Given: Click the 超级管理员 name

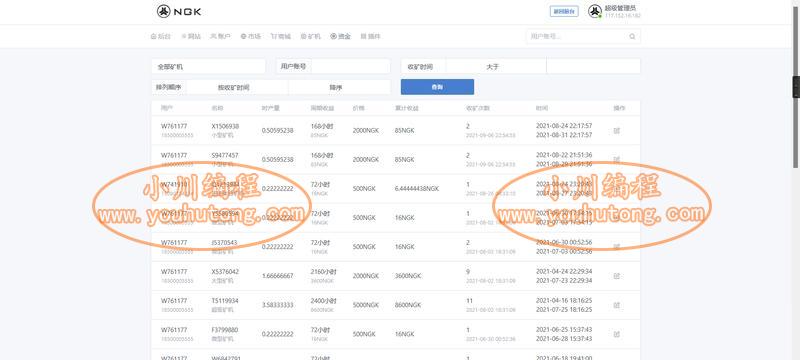Looking at the screenshot, I should coord(620,8).
